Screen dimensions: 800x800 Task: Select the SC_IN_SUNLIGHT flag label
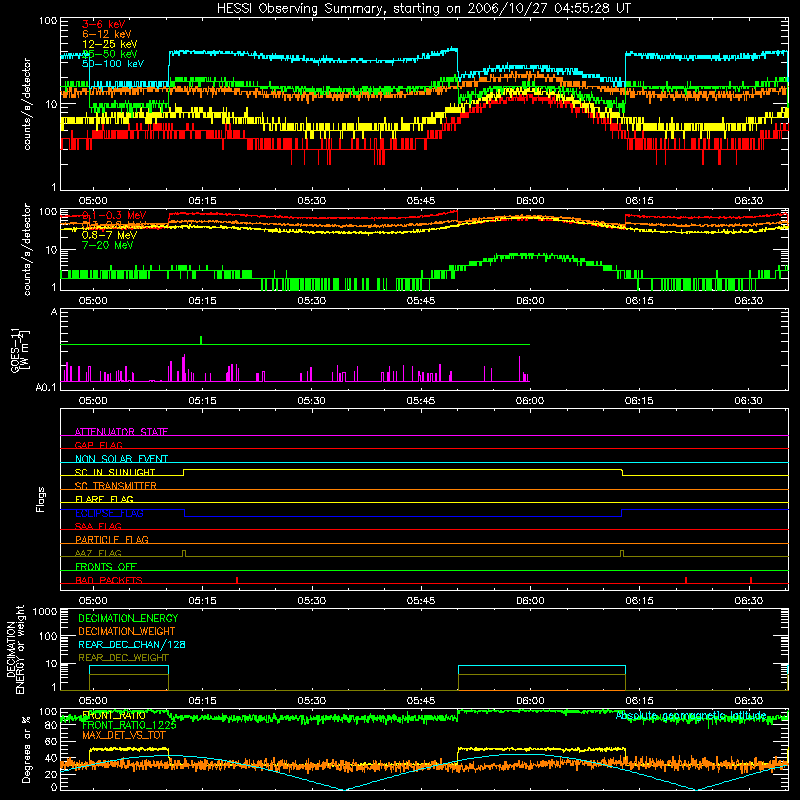[115, 472]
